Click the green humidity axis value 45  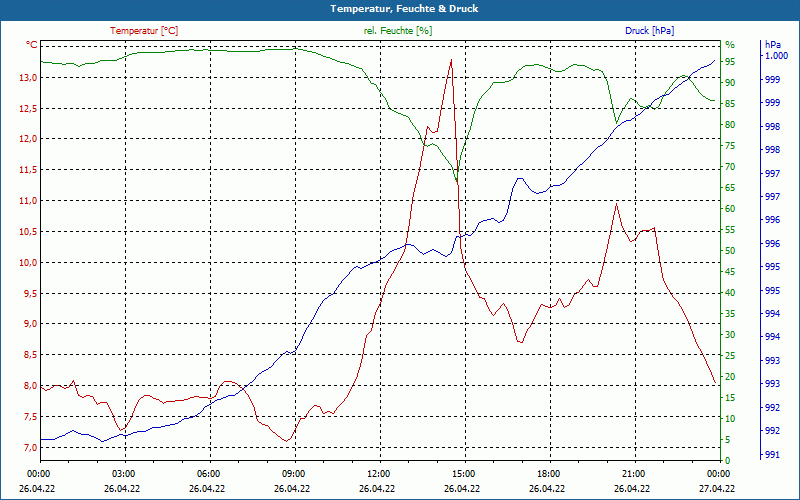click(x=730, y=272)
